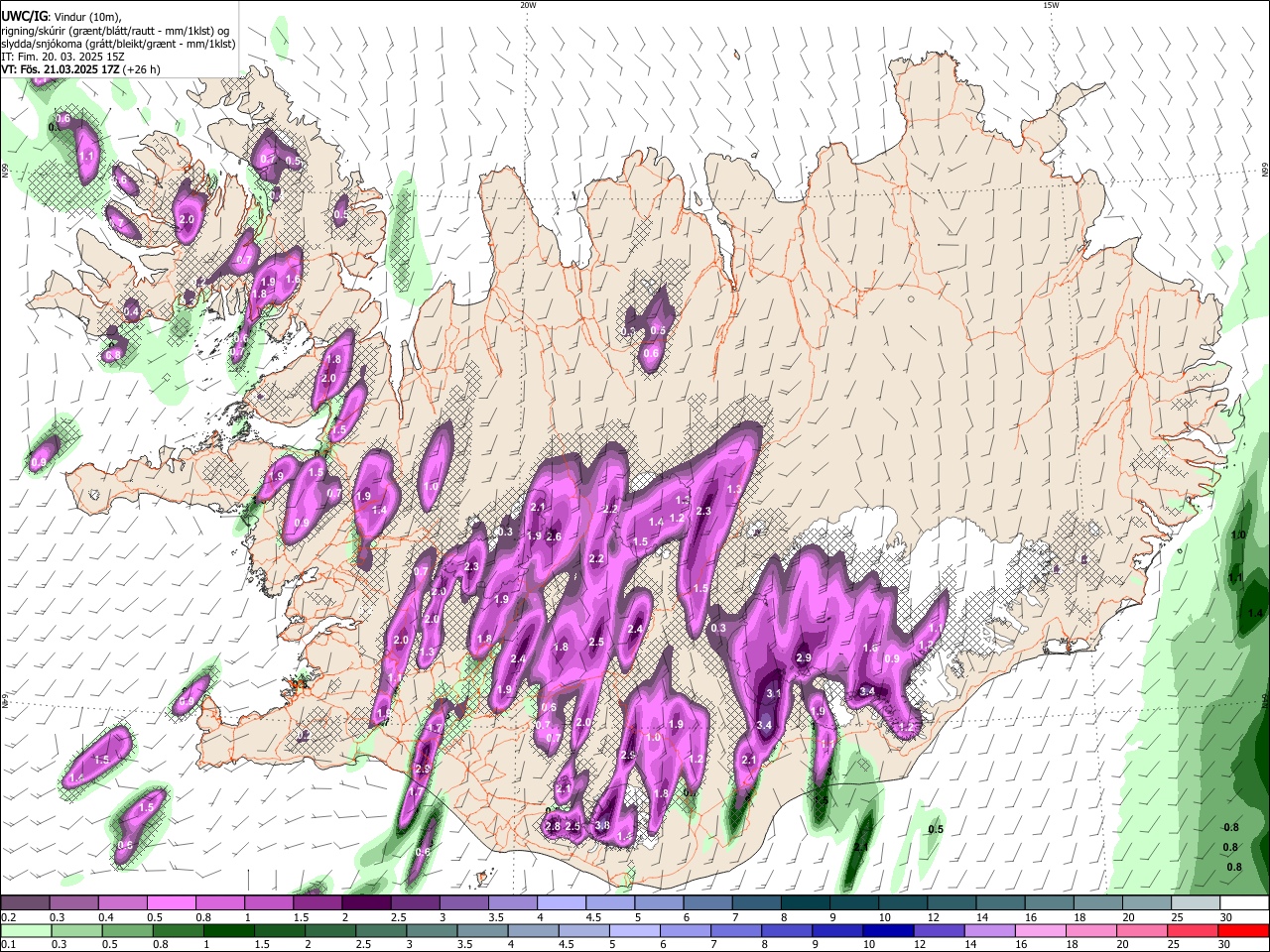Viewport: 1270px width, 952px height.
Task: Pick the bright red lower swatch above 30
Action: point(1242,931)
